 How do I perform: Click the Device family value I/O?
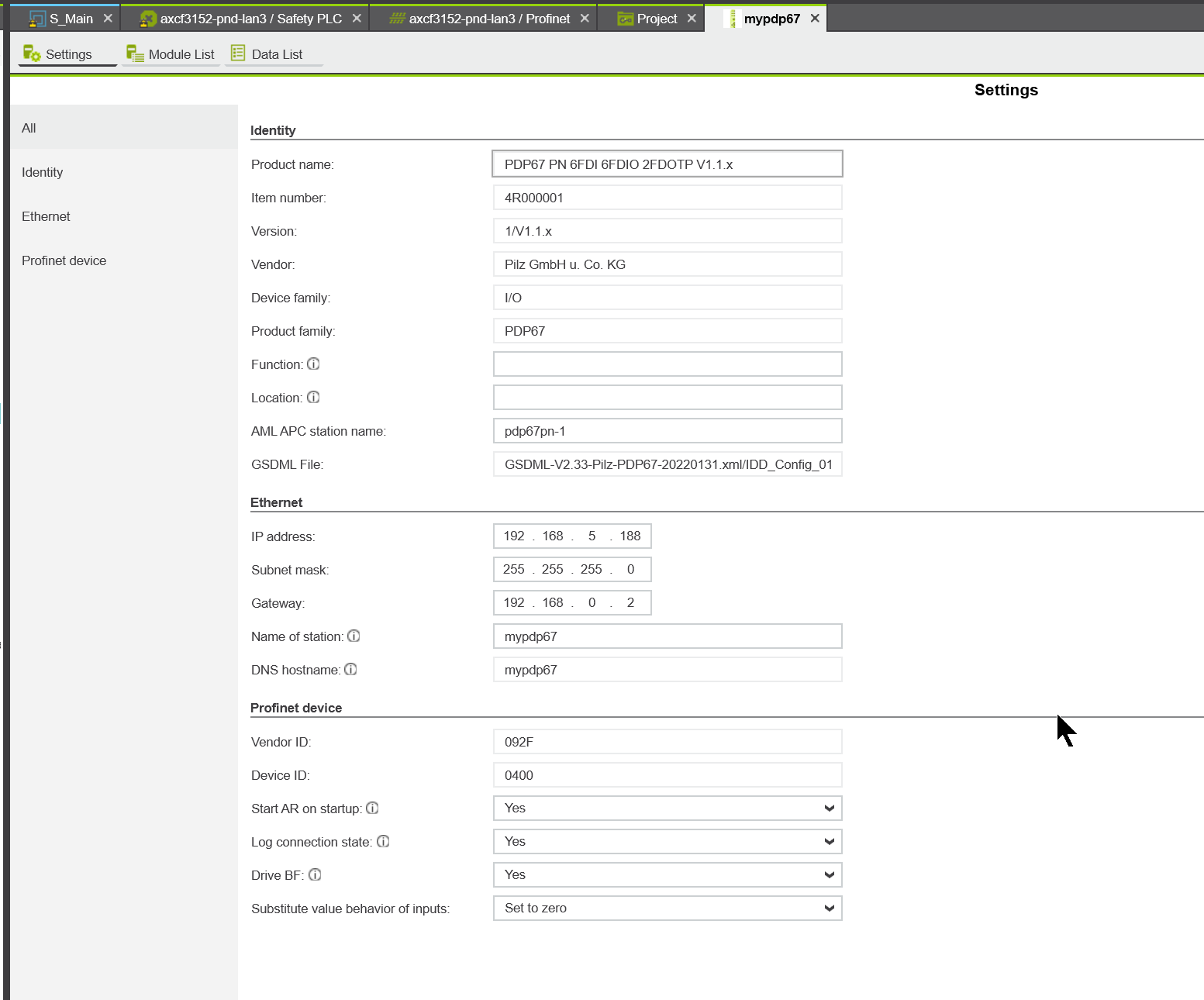click(668, 297)
